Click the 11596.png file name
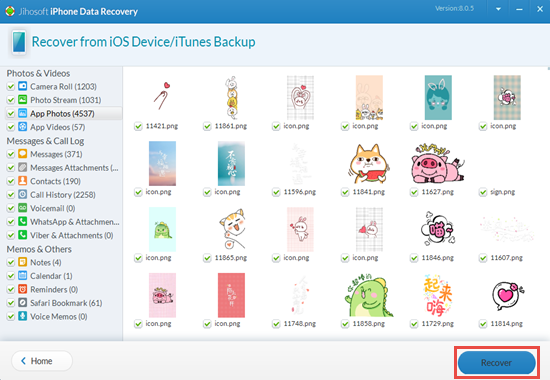The width and height of the screenshot is (550, 380). [300, 192]
